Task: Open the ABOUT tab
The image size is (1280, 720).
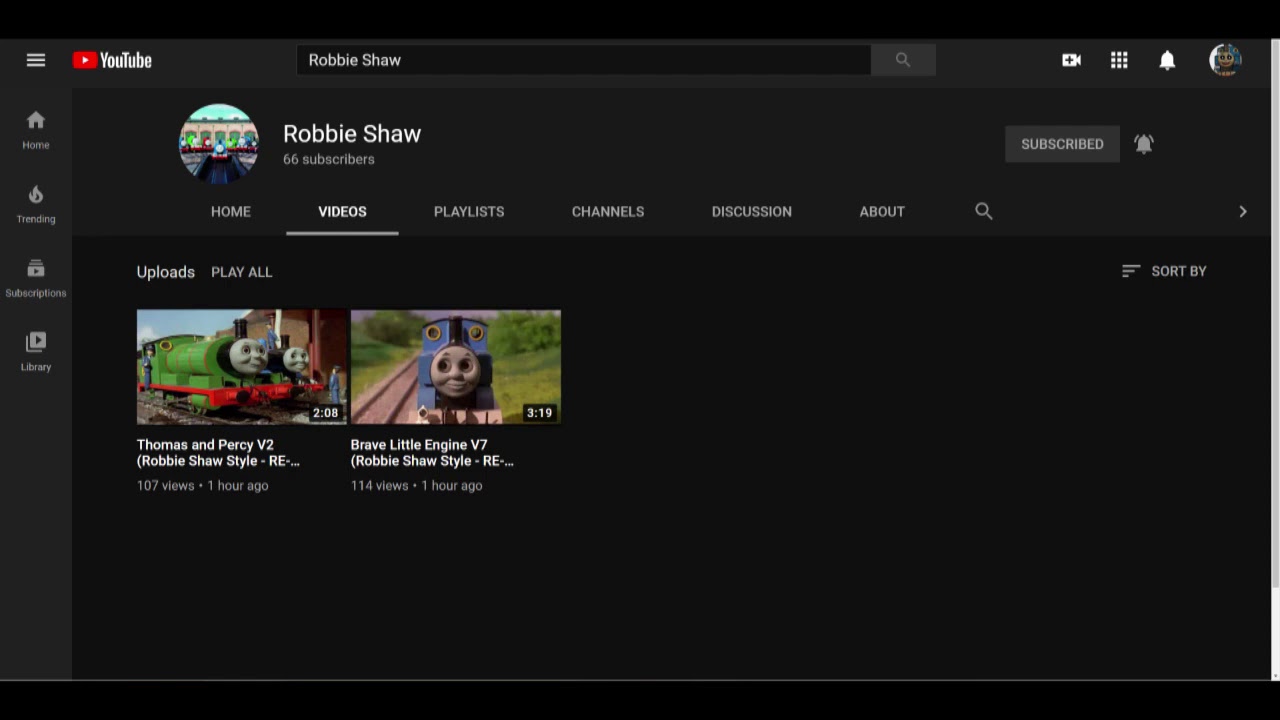Action: point(882,211)
